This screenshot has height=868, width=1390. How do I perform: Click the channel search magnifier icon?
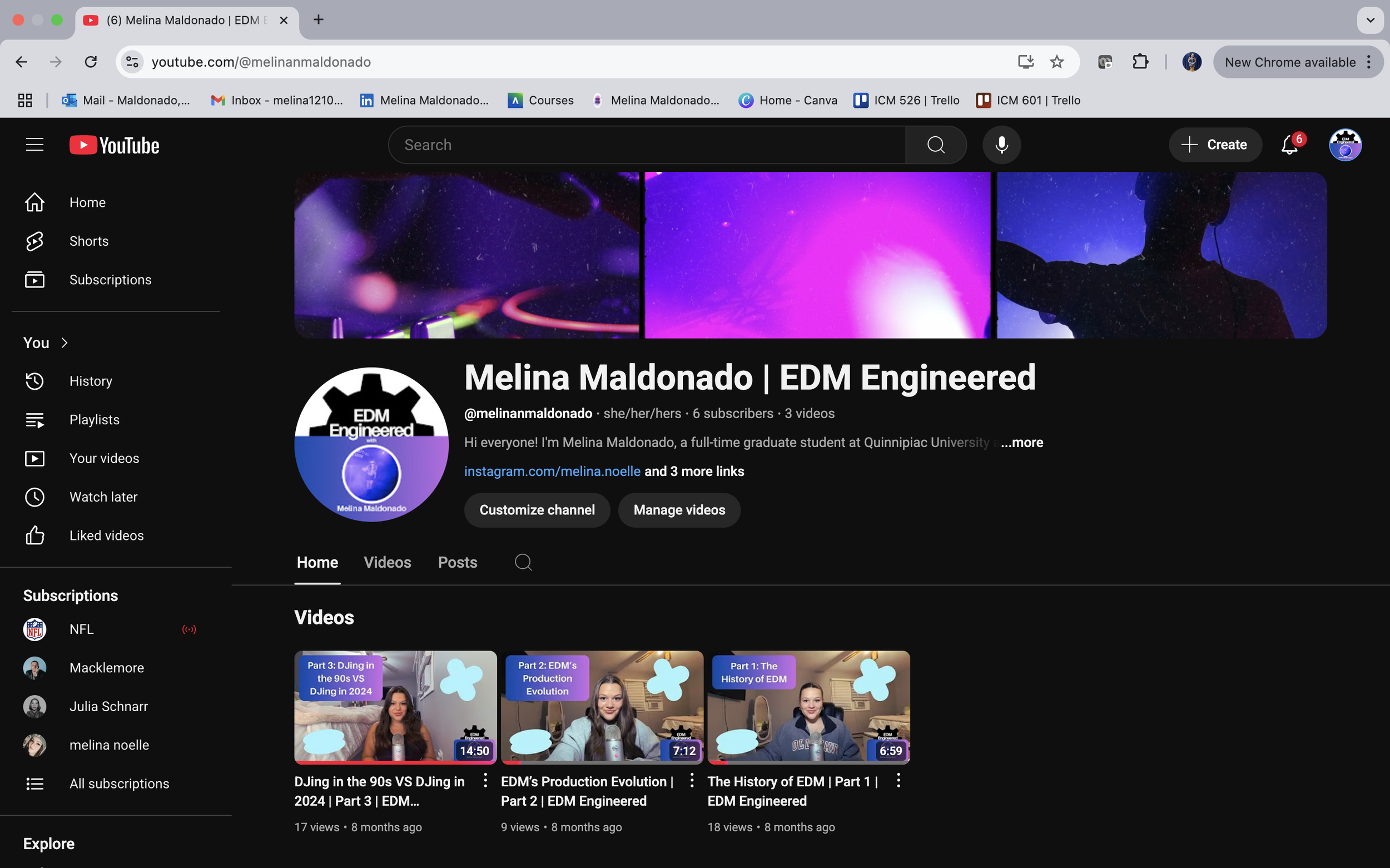[x=523, y=562]
